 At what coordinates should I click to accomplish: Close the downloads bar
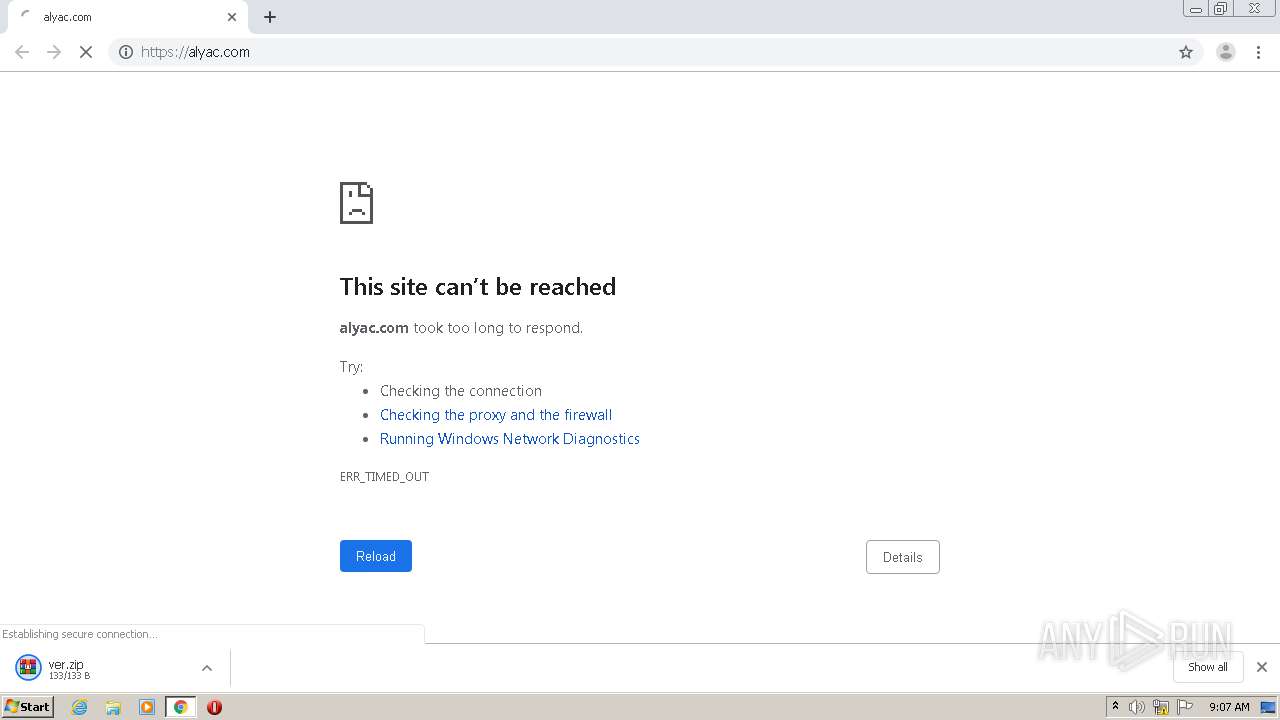click(x=1262, y=667)
